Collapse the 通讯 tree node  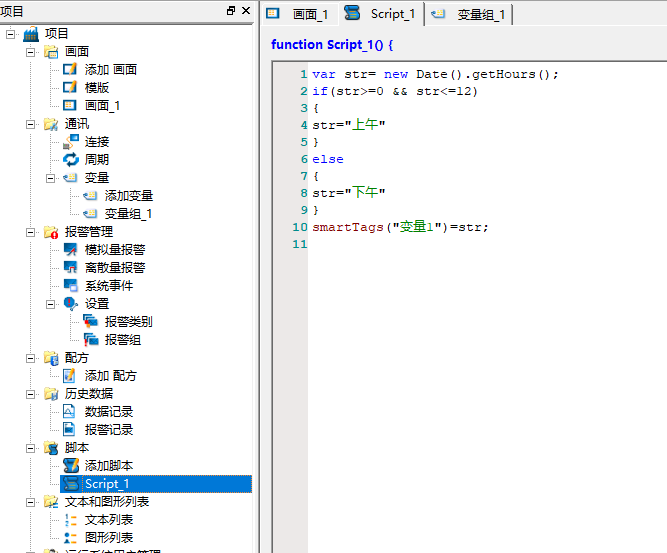(x=30, y=124)
